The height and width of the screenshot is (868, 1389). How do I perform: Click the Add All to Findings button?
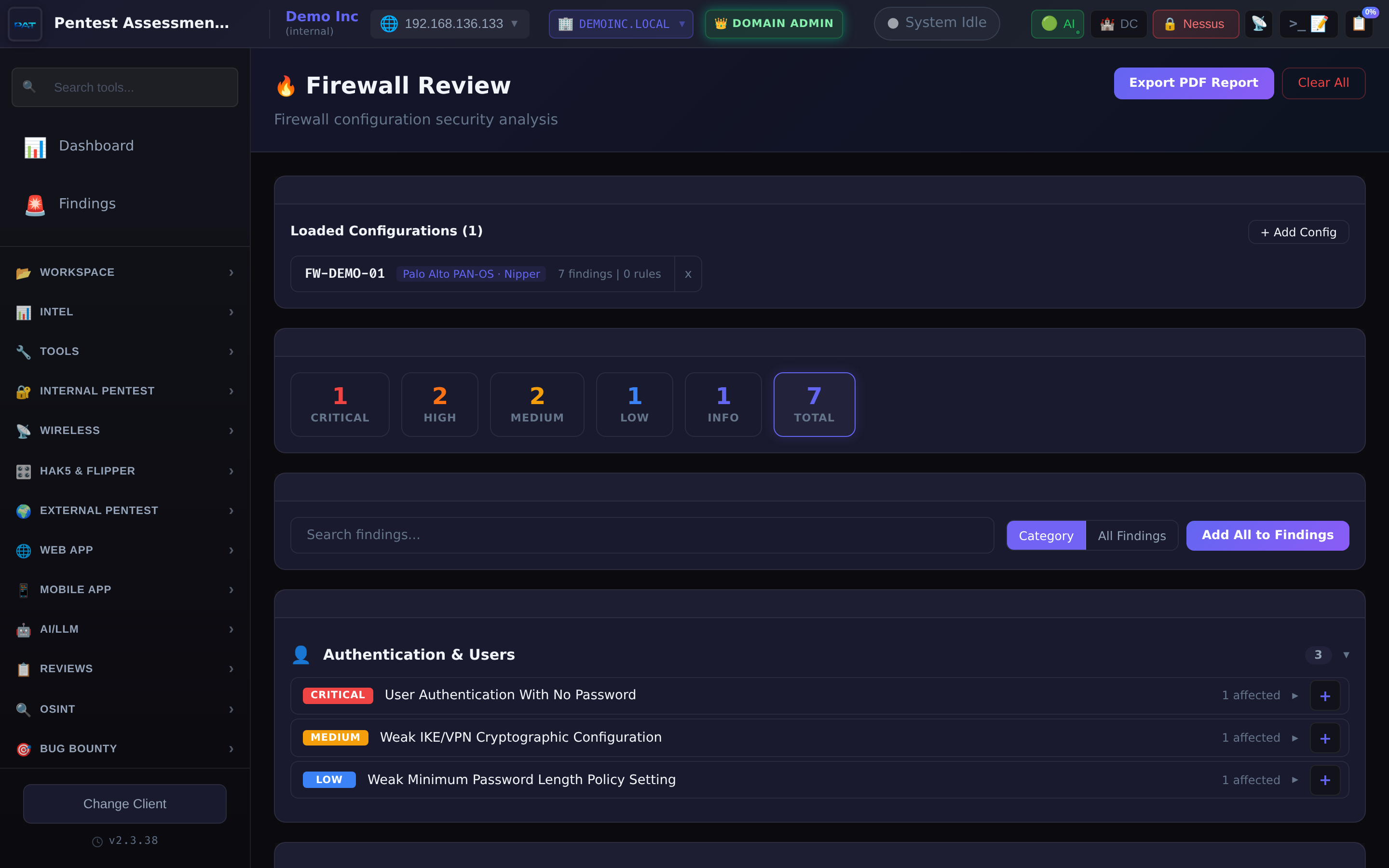(1267, 535)
